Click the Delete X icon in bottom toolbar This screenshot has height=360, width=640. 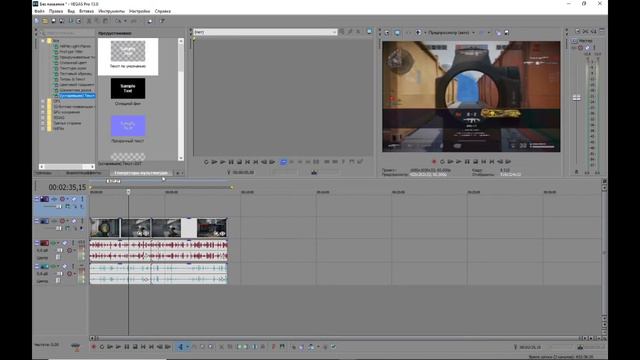pyautogui.click(x=221, y=347)
